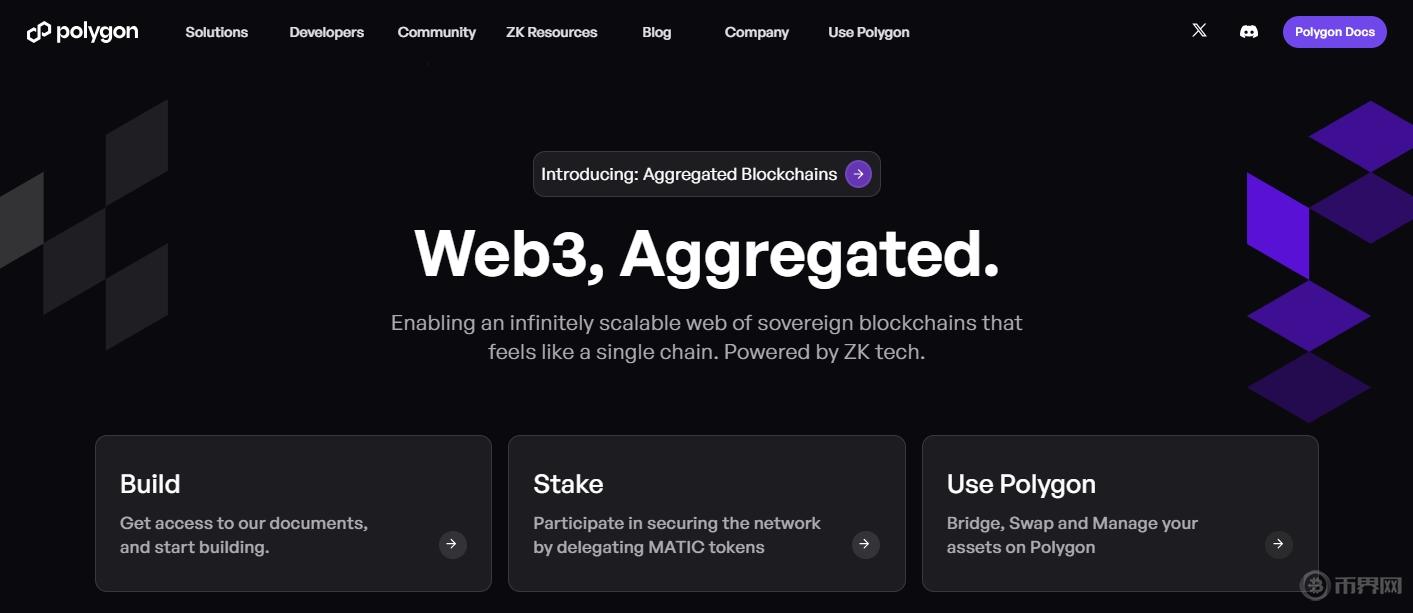Open the Use Polygon card heading
Viewport: 1413px width, 613px height.
click(1020, 484)
